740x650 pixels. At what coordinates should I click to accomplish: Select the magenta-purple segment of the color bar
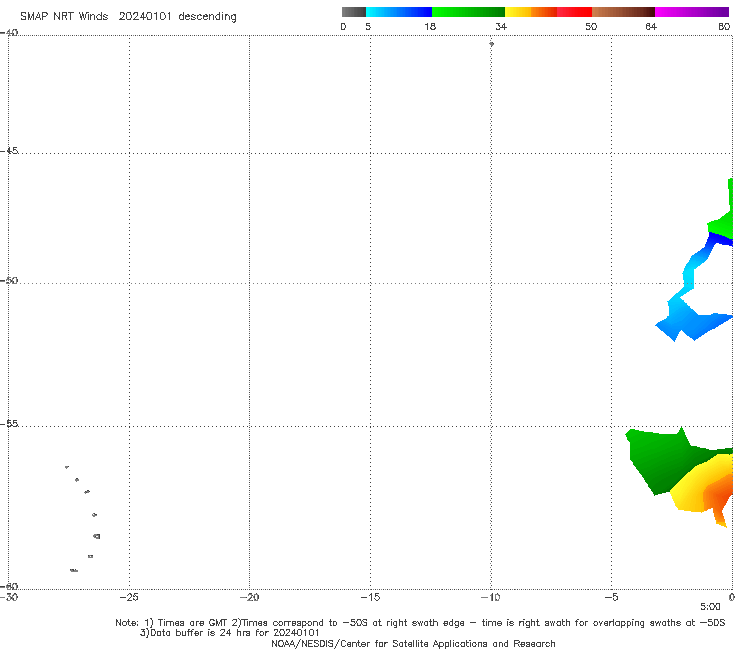(x=692, y=12)
